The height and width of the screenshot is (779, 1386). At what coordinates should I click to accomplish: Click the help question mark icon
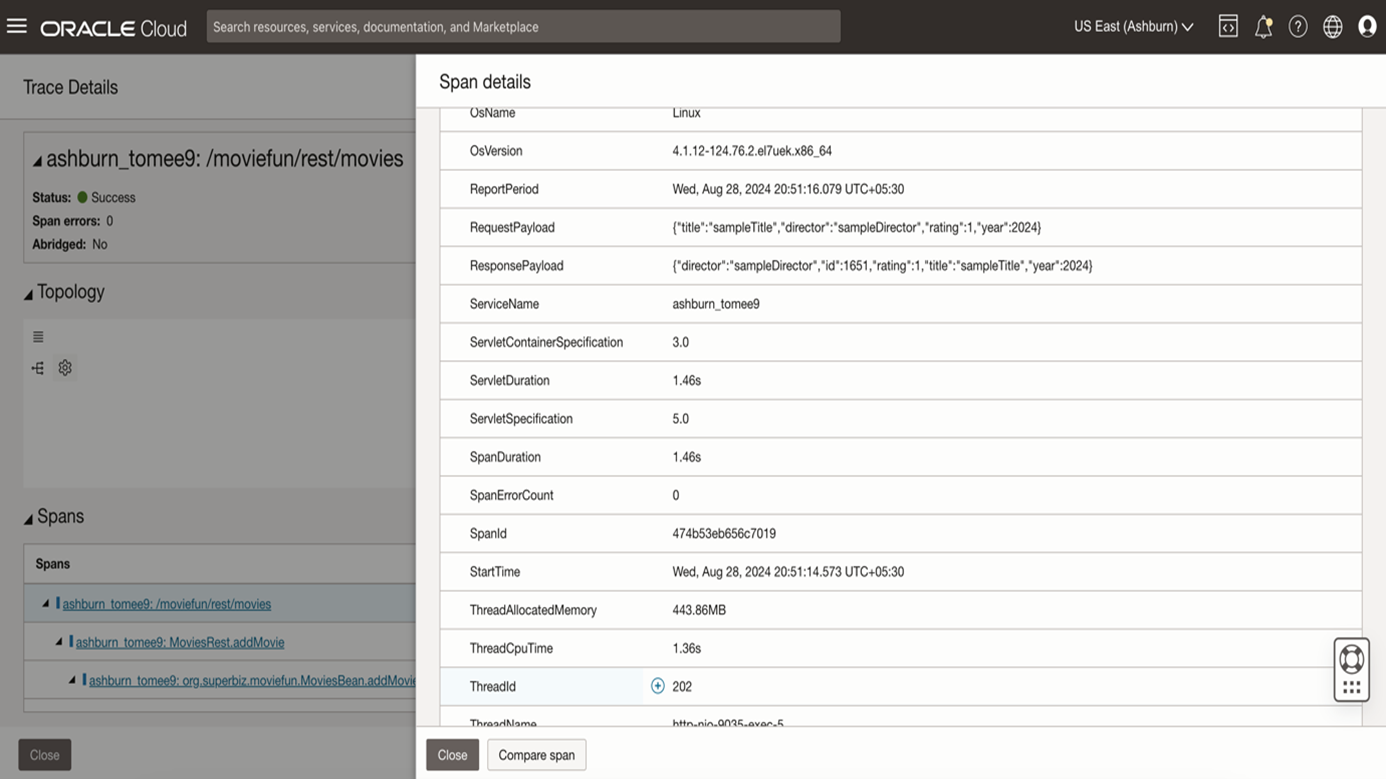(x=1298, y=27)
